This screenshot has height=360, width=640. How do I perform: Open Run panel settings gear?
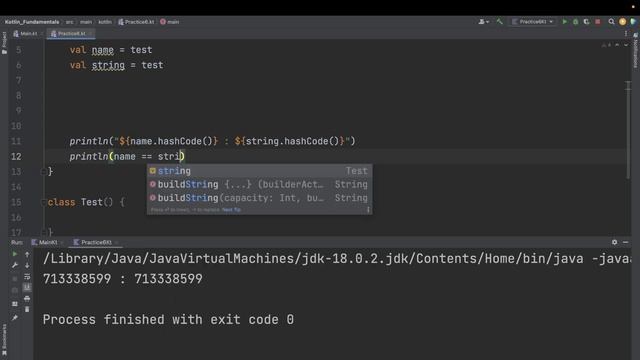pyautogui.click(x=614, y=242)
